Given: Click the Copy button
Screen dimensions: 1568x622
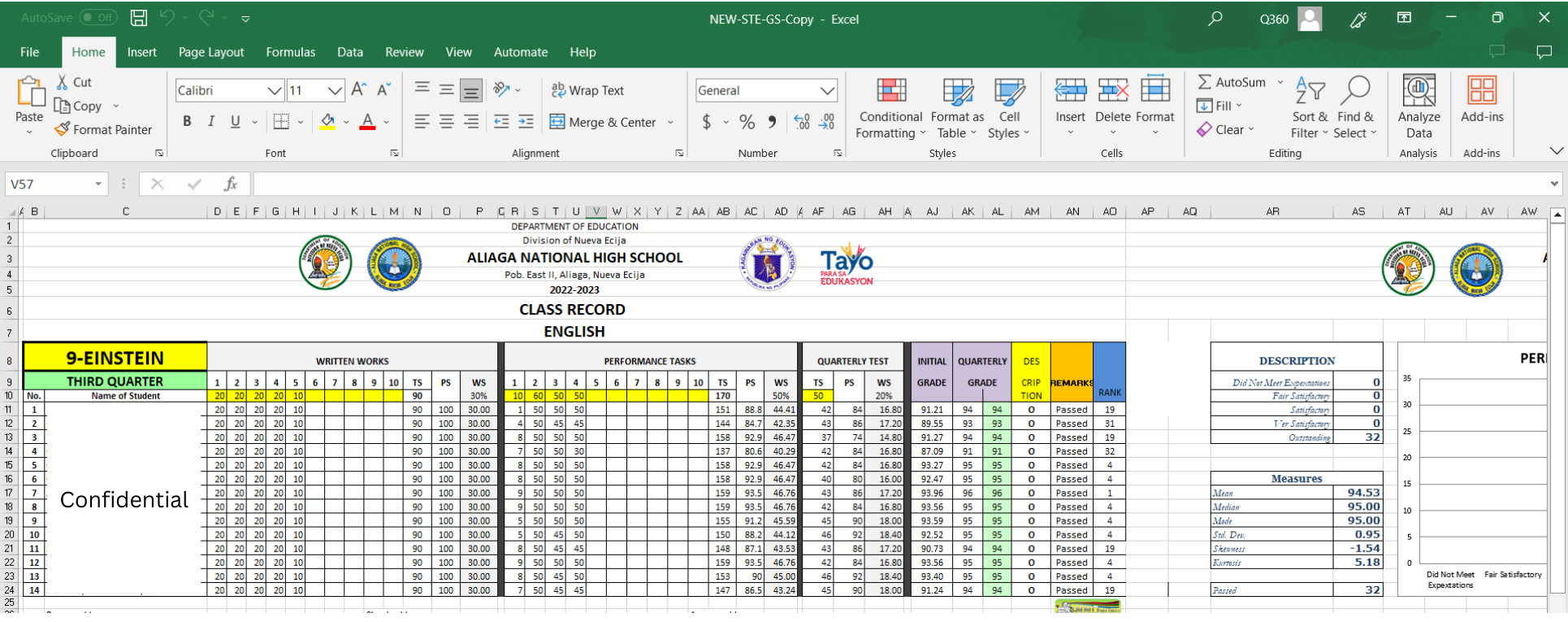Looking at the screenshot, I should tap(78, 106).
